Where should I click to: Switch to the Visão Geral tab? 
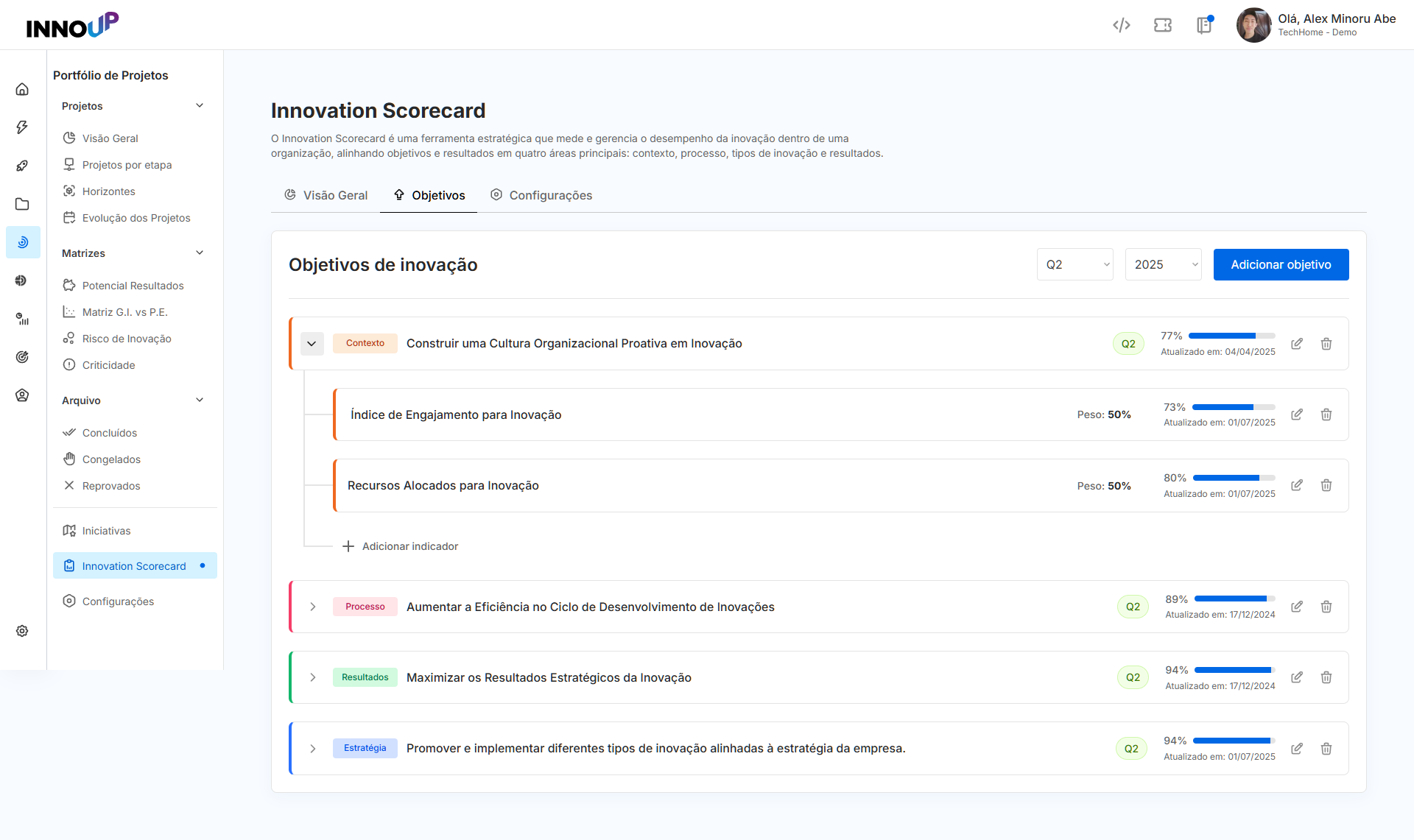326,195
